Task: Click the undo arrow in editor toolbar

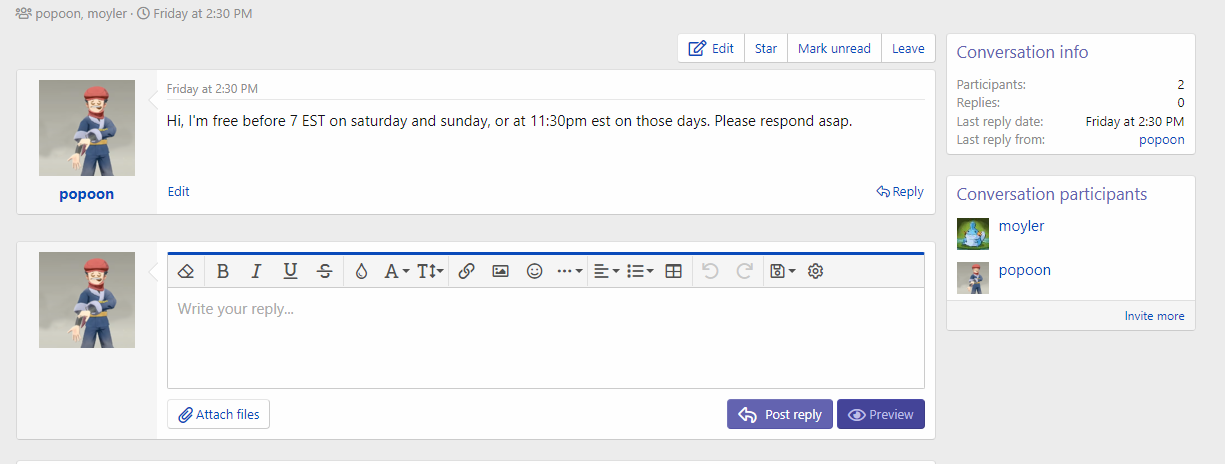Action: click(x=710, y=271)
